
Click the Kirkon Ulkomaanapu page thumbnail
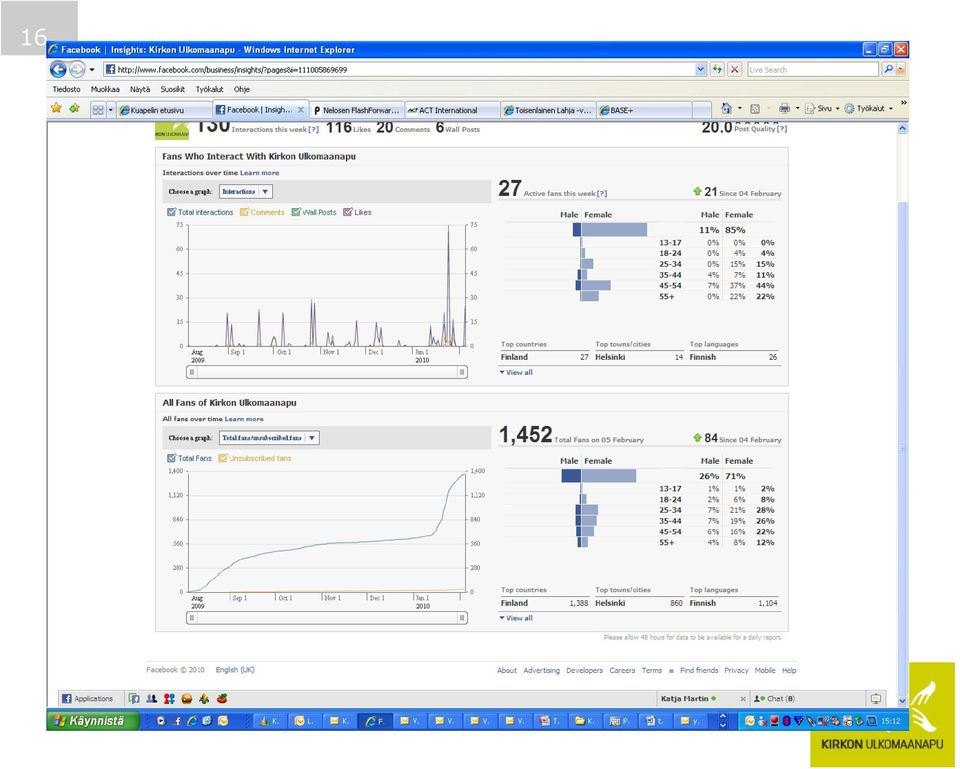171,130
